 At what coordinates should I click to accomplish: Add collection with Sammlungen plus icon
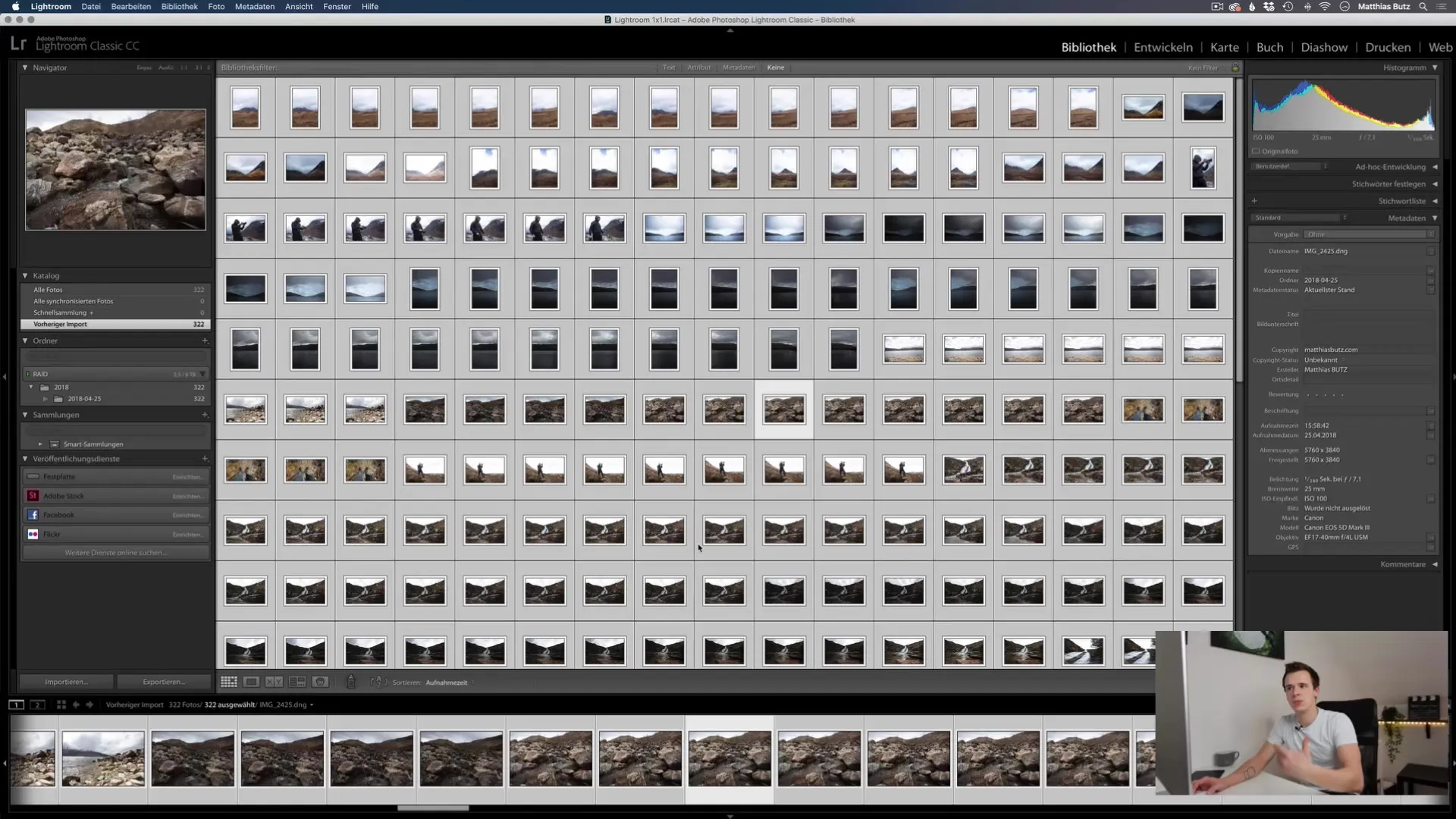click(205, 415)
